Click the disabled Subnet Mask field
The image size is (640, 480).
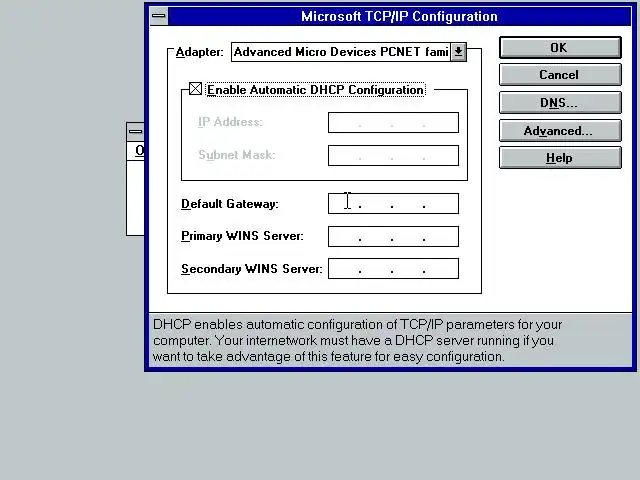pyautogui.click(x=393, y=156)
